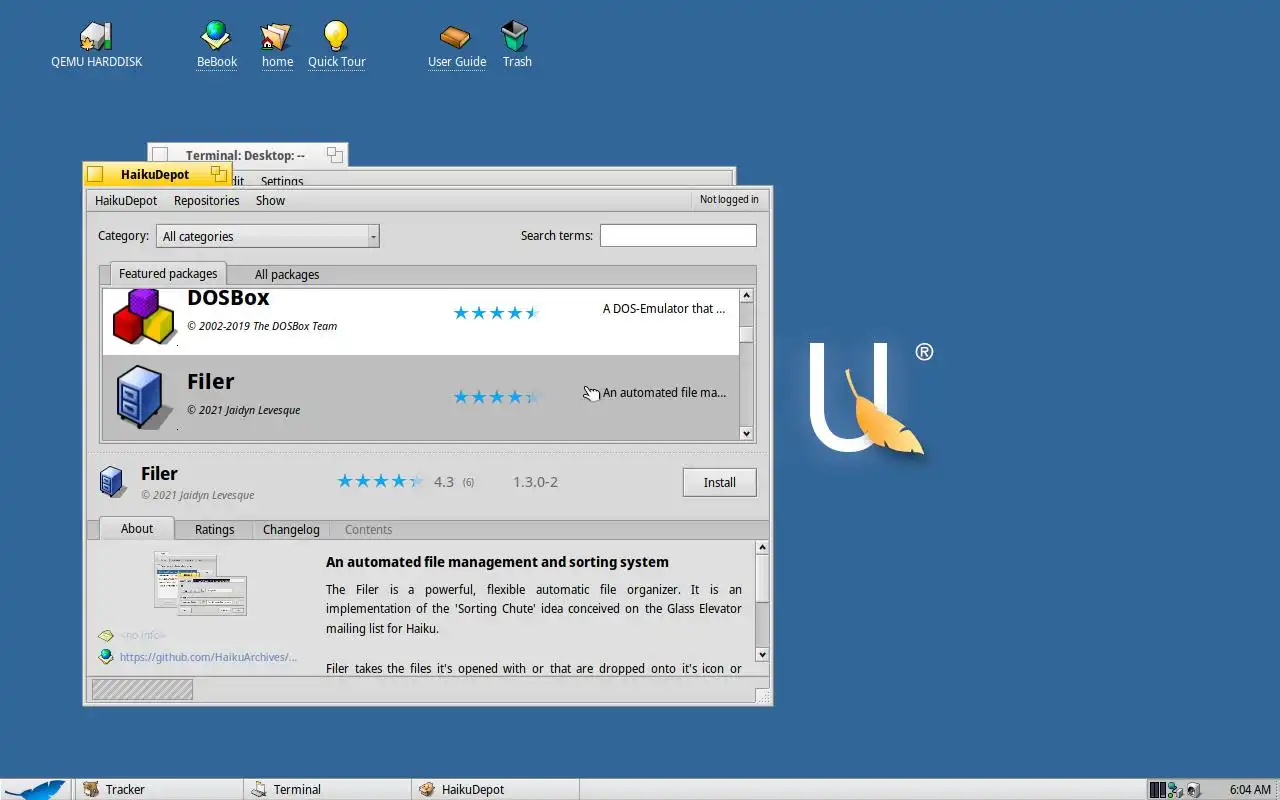Click the network status tray icon
Image resolution: width=1280 pixels, height=800 pixels.
point(1175,790)
